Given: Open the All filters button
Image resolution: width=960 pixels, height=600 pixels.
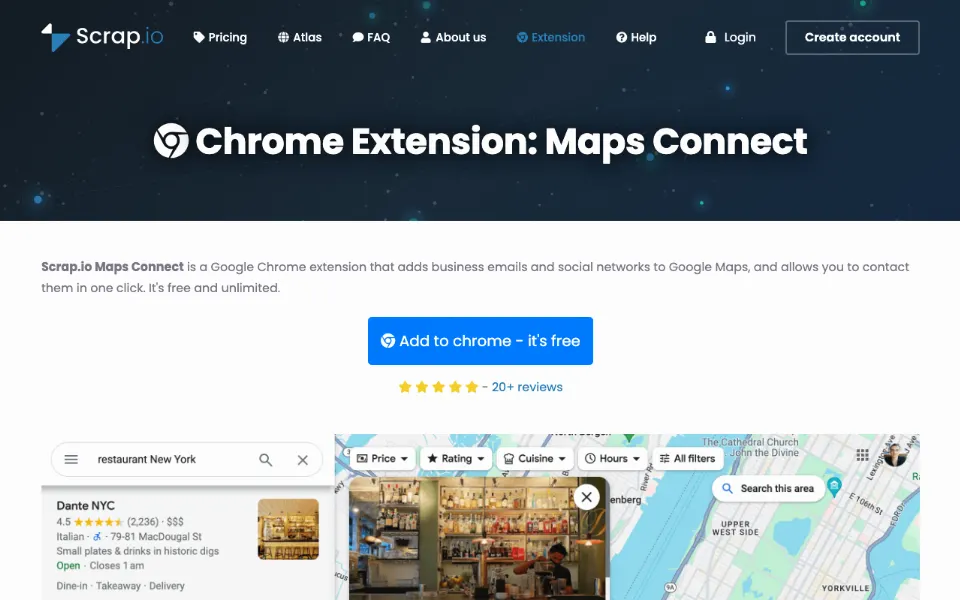Looking at the screenshot, I should click(x=687, y=459).
